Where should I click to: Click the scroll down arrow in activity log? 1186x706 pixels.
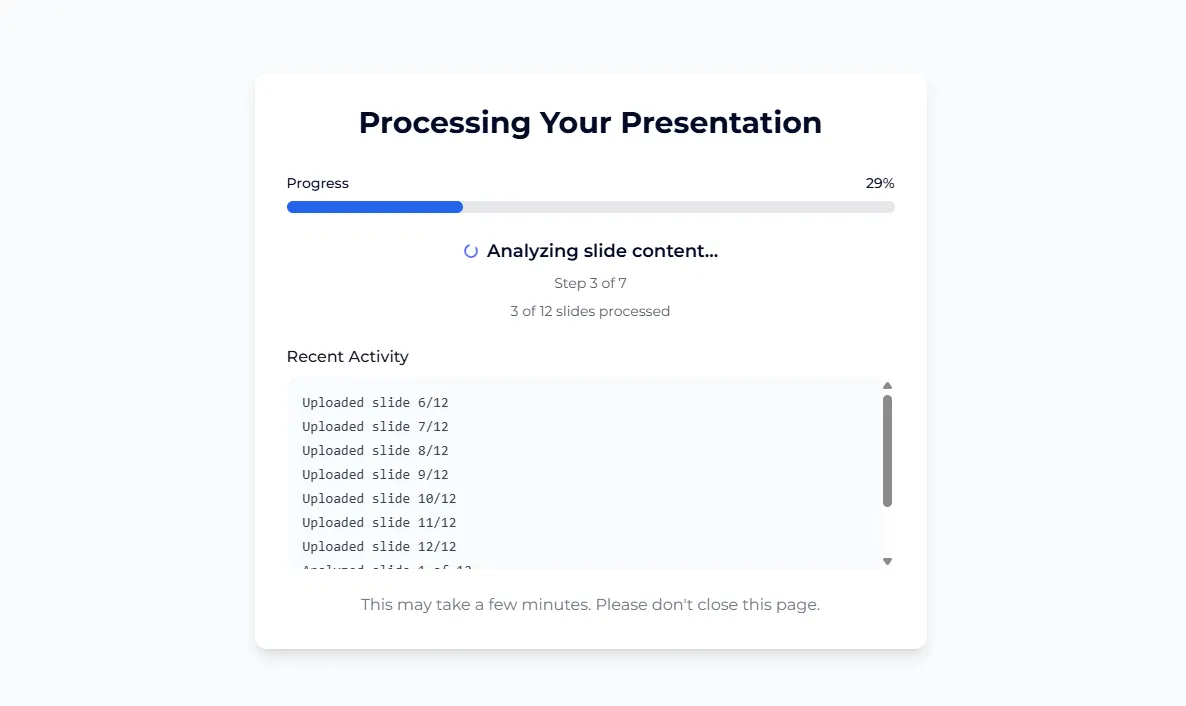[x=887, y=561]
